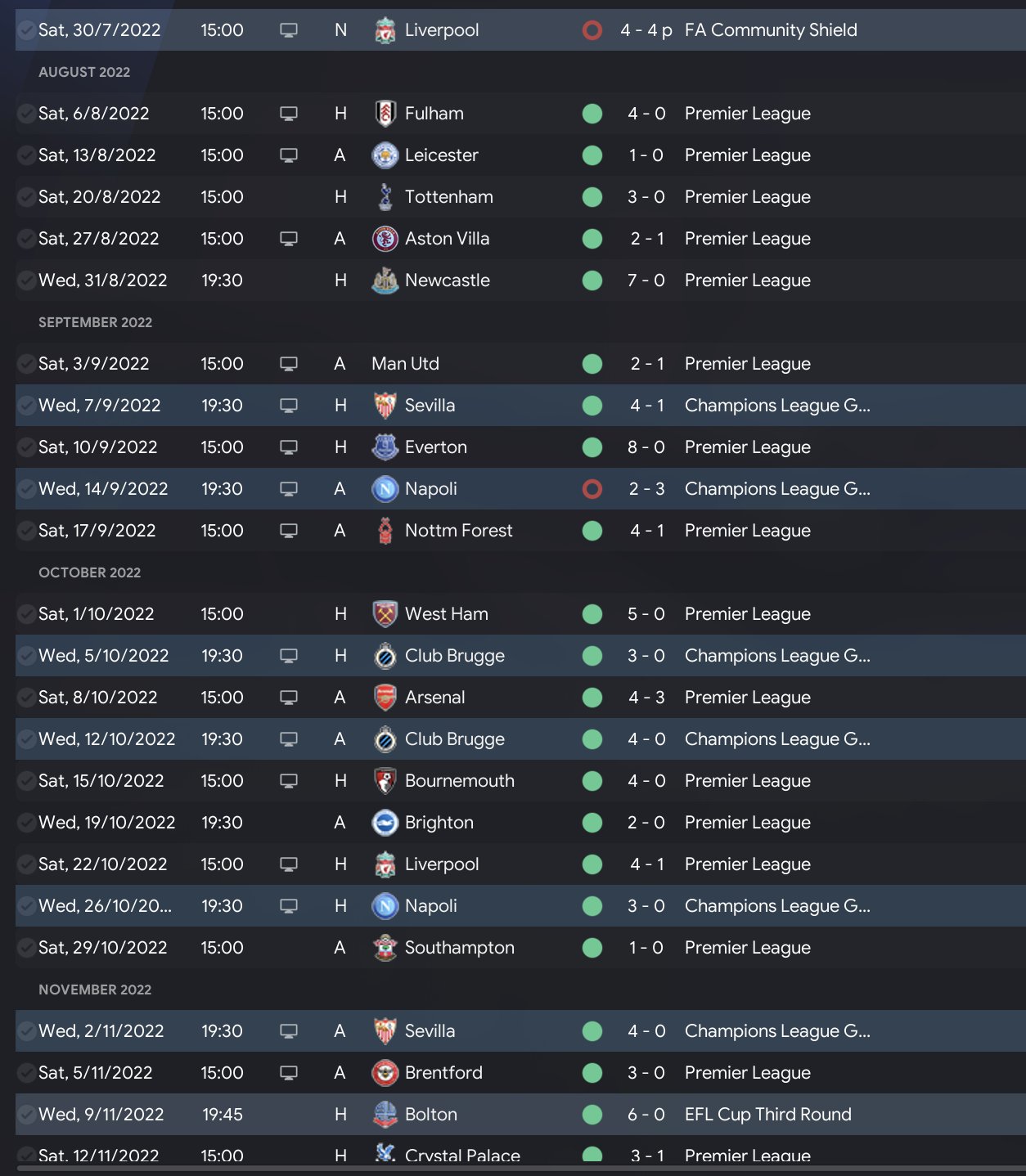Click the West Ham club badge
This screenshot has height=1176, width=1026.
pyautogui.click(x=385, y=614)
